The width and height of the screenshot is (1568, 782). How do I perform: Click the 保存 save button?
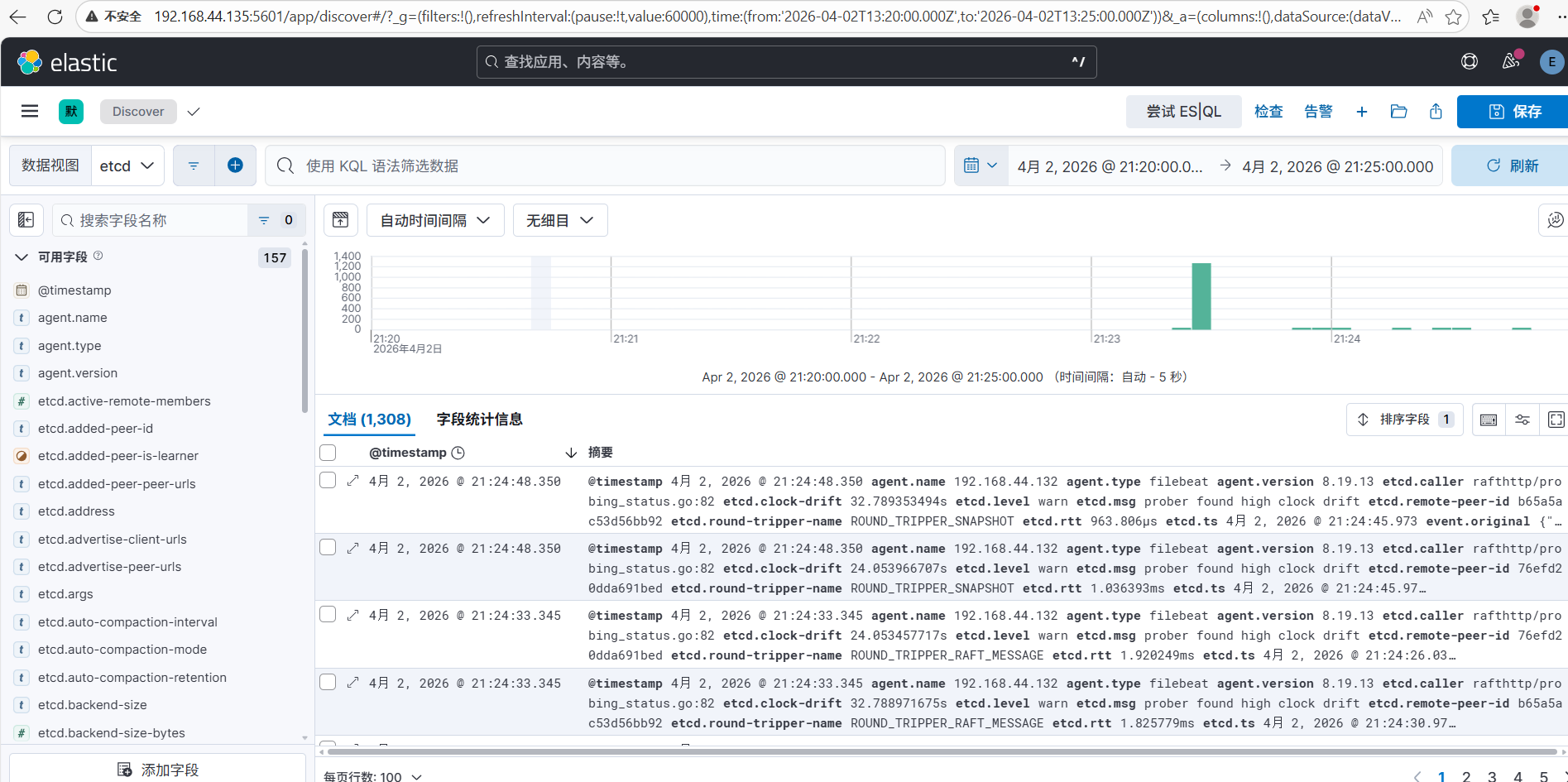1513,112
